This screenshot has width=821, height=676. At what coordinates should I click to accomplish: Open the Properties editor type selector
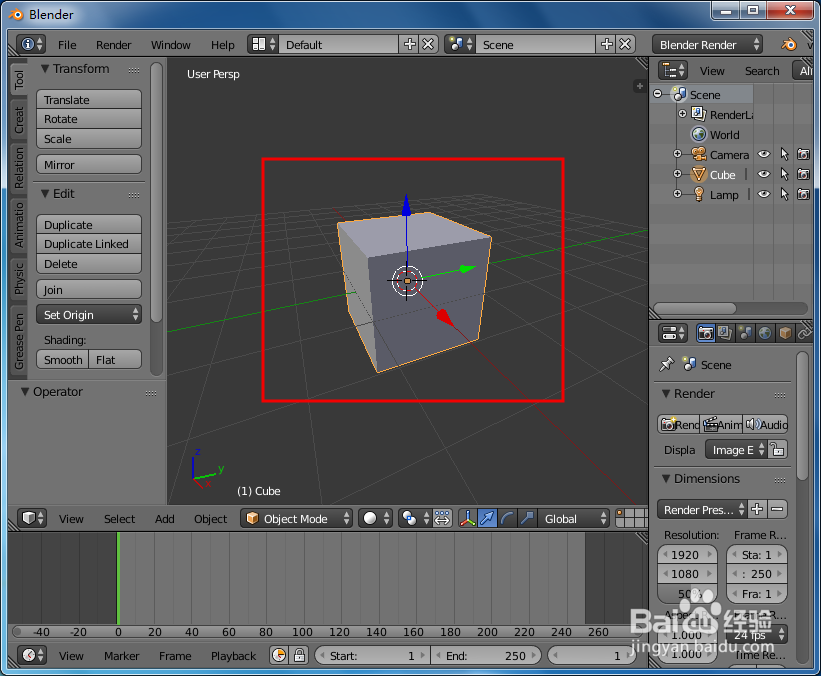(672, 333)
